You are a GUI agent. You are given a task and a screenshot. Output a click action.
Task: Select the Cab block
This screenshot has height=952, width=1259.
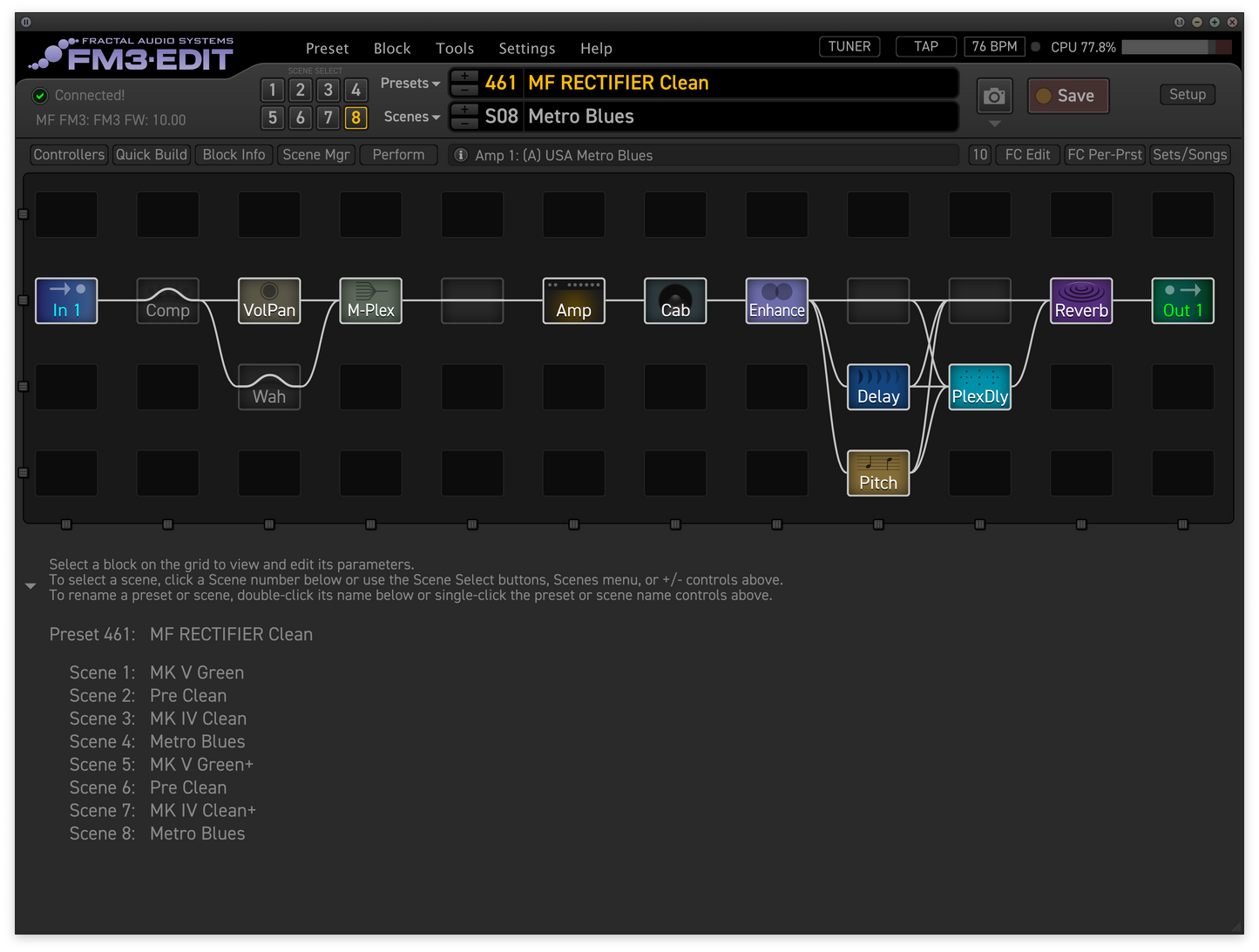[675, 301]
